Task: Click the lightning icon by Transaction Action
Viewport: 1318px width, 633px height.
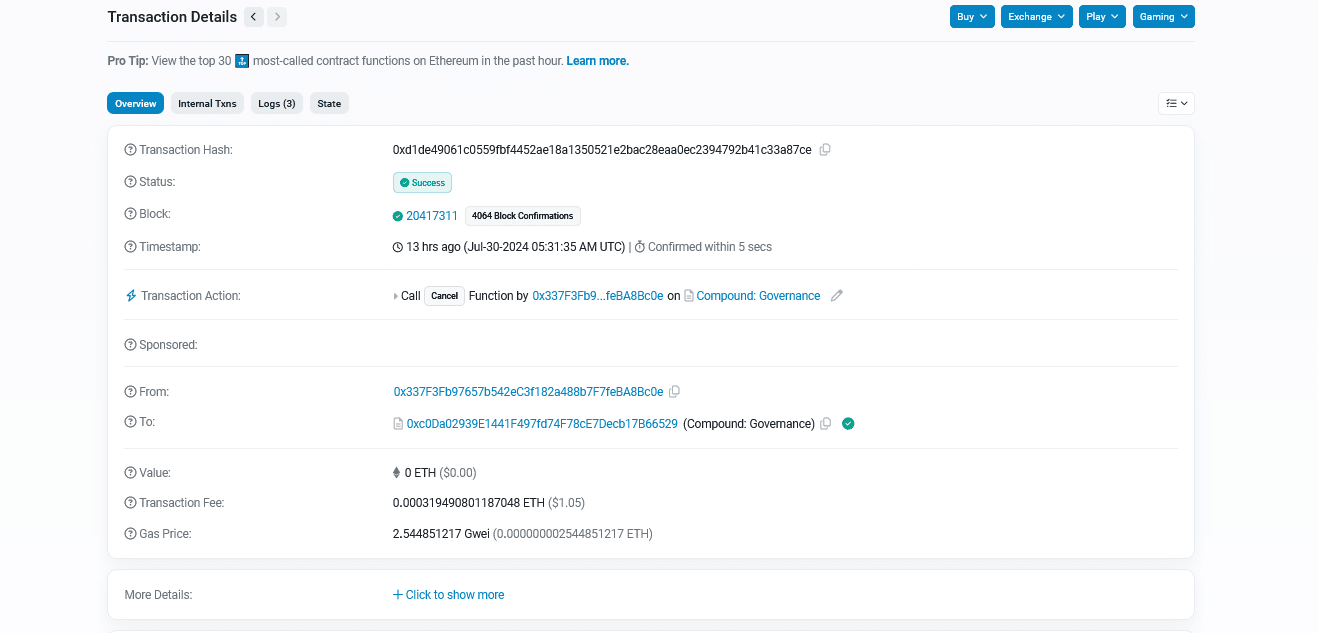Action: point(130,296)
